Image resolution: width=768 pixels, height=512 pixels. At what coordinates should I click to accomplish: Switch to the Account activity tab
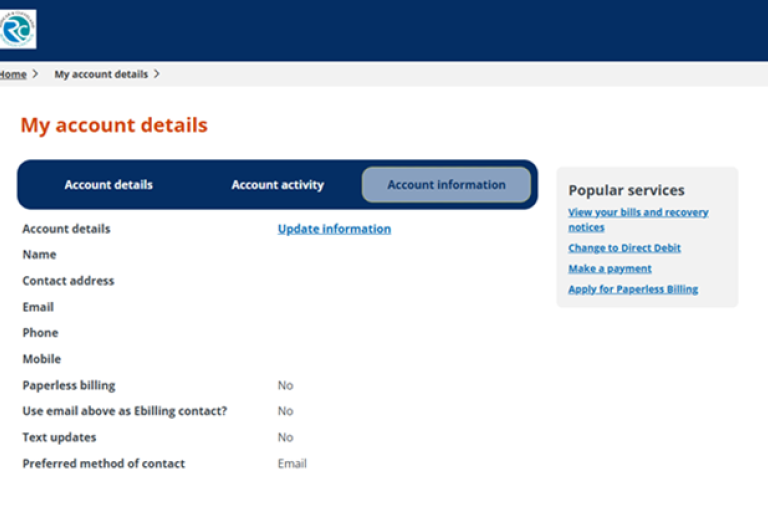[278, 185]
